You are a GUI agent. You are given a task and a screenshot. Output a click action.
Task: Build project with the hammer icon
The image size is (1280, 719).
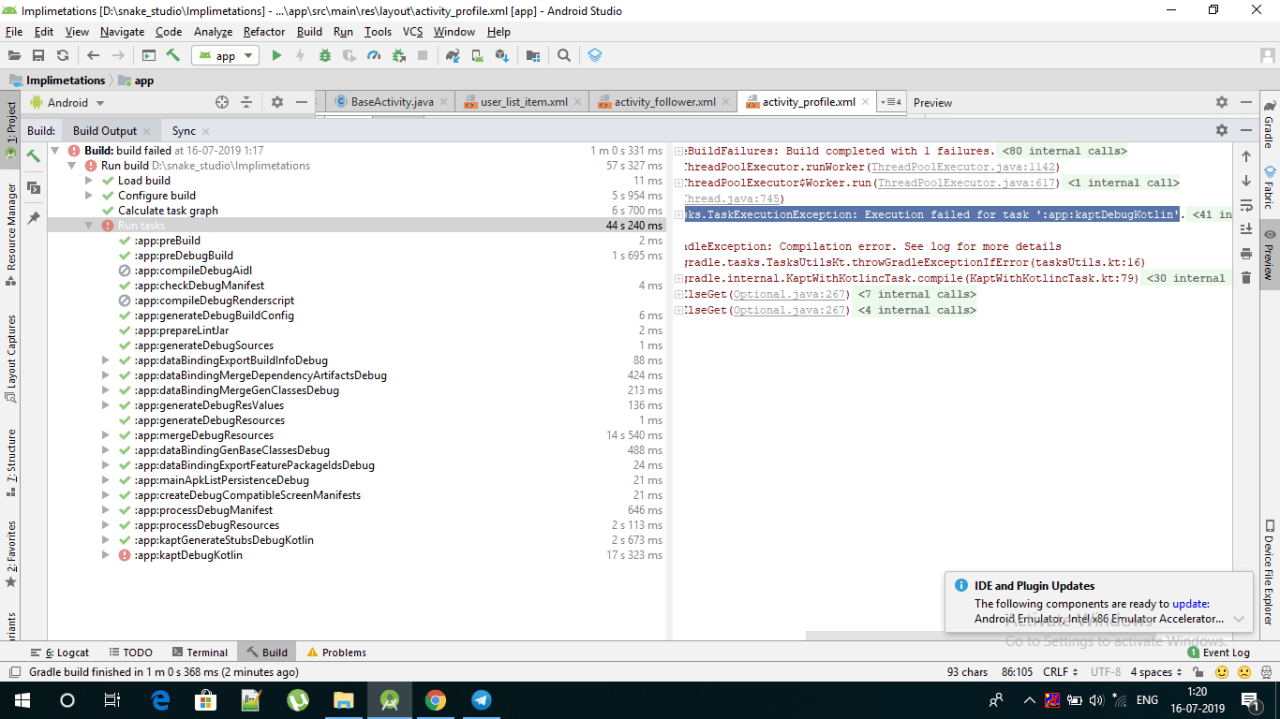point(173,55)
